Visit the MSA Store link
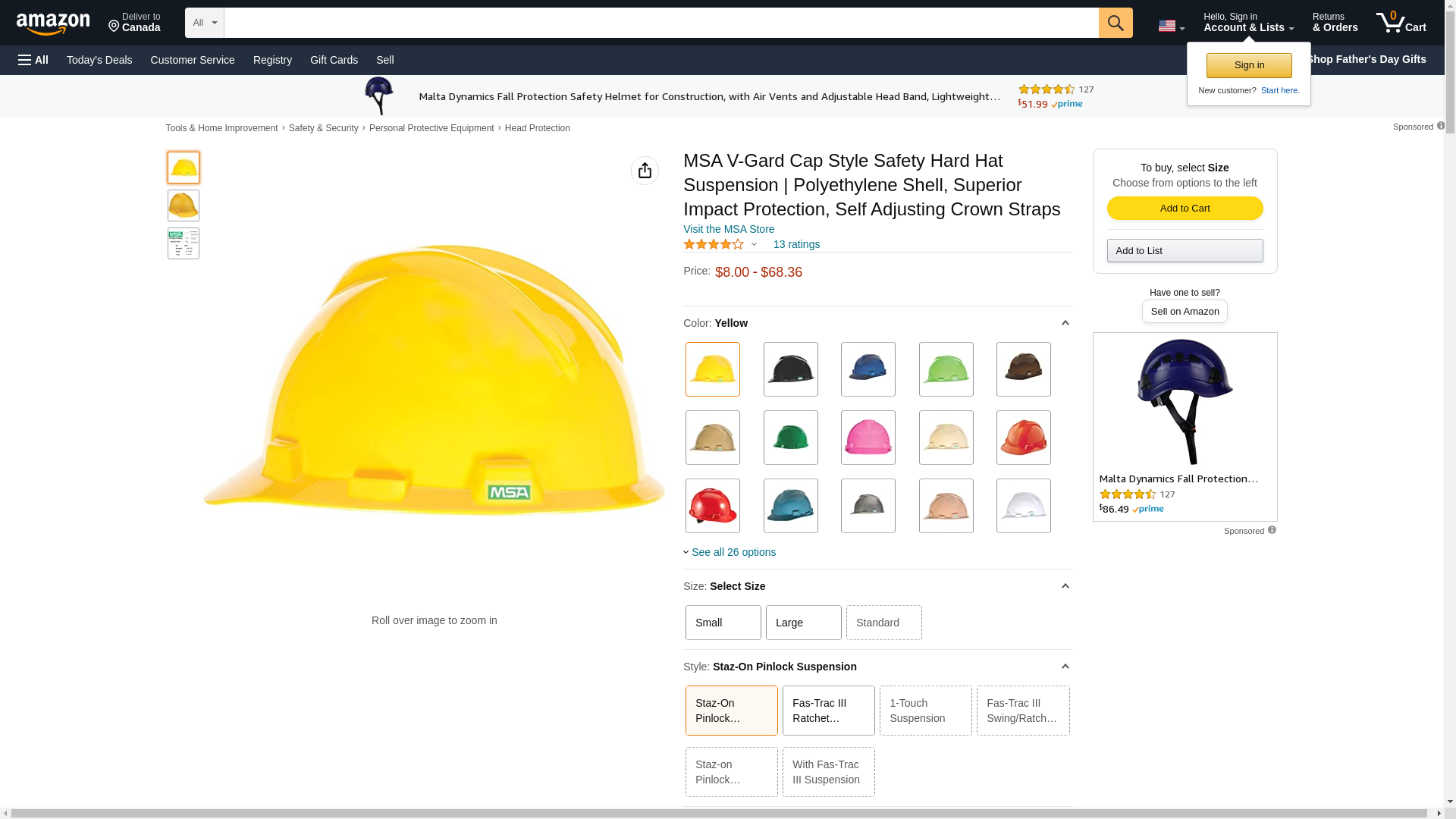 [729, 229]
